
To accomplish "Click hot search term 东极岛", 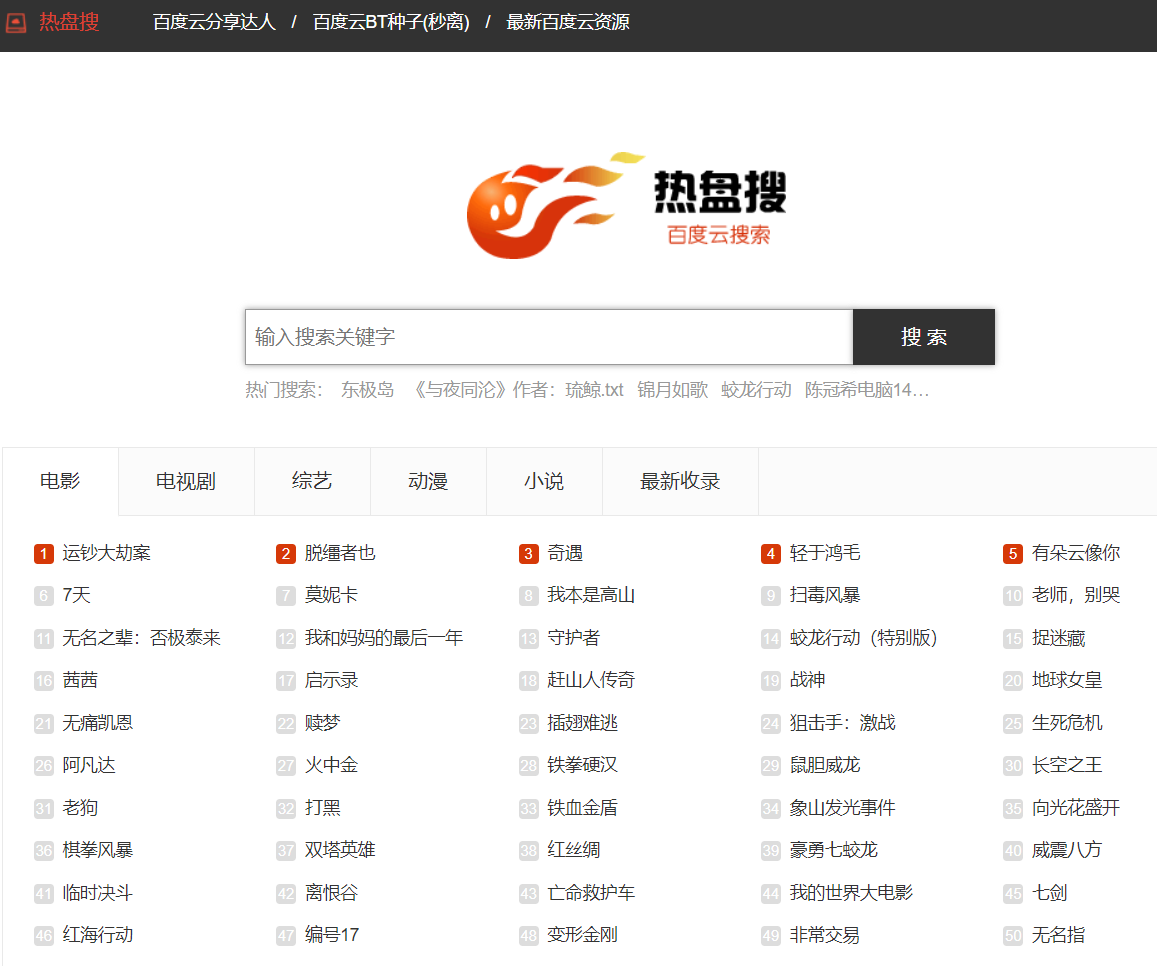I will 367,390.
